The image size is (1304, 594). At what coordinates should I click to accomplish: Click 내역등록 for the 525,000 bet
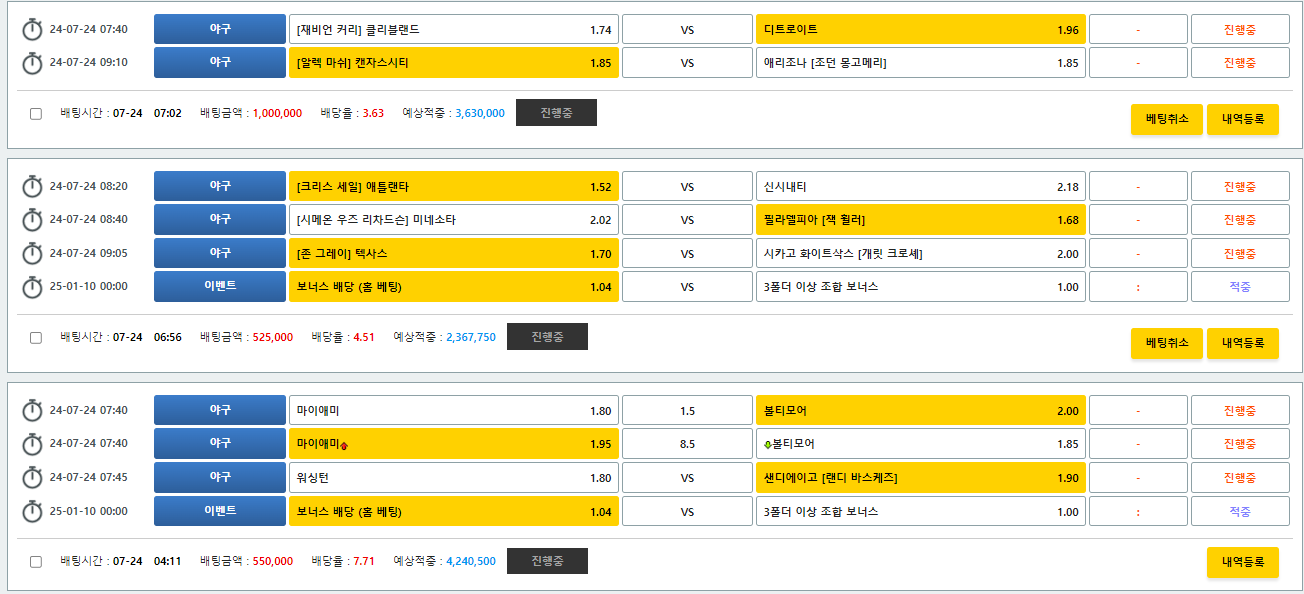point(1242,343)
